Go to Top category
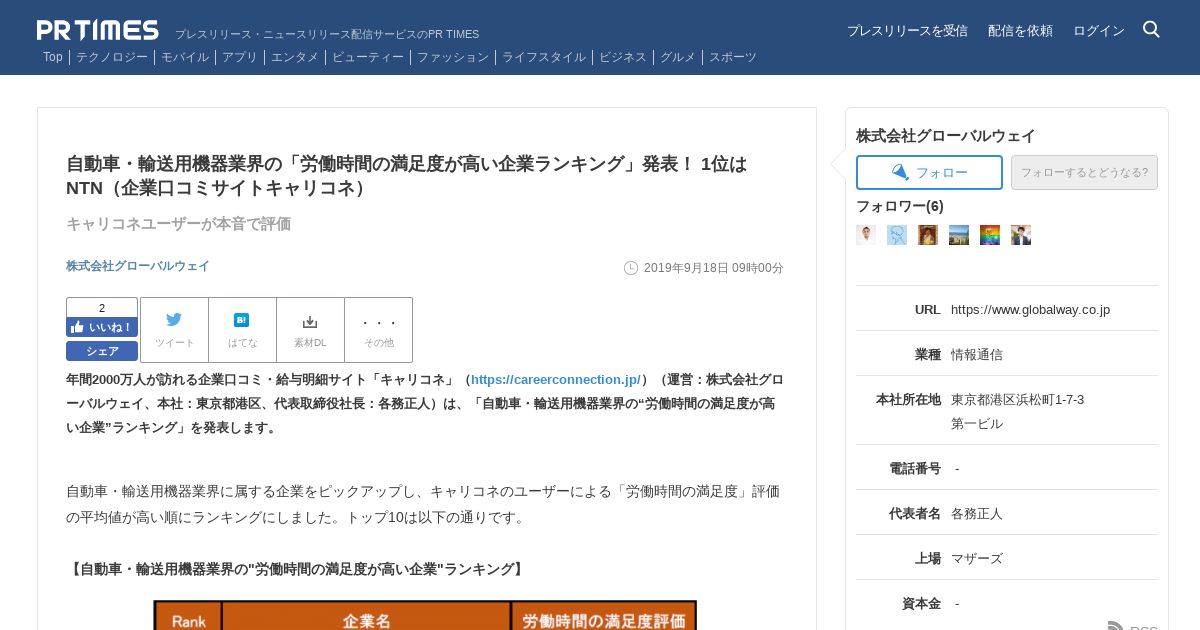 point(53,57)
